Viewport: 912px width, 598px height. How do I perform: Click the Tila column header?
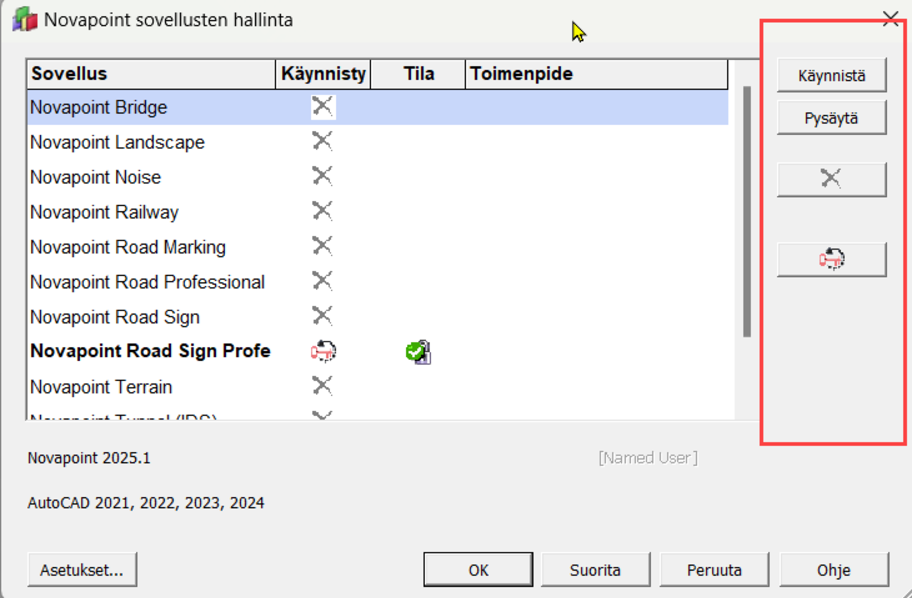click(418, 74)
